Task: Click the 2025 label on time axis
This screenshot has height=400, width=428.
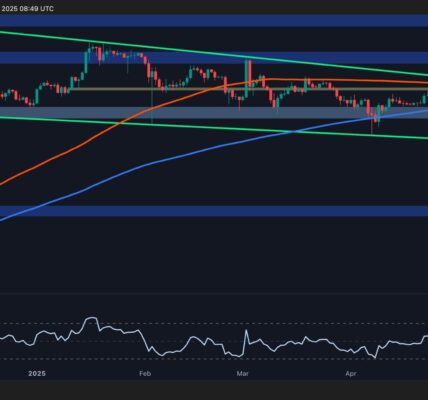Action: 37,374
